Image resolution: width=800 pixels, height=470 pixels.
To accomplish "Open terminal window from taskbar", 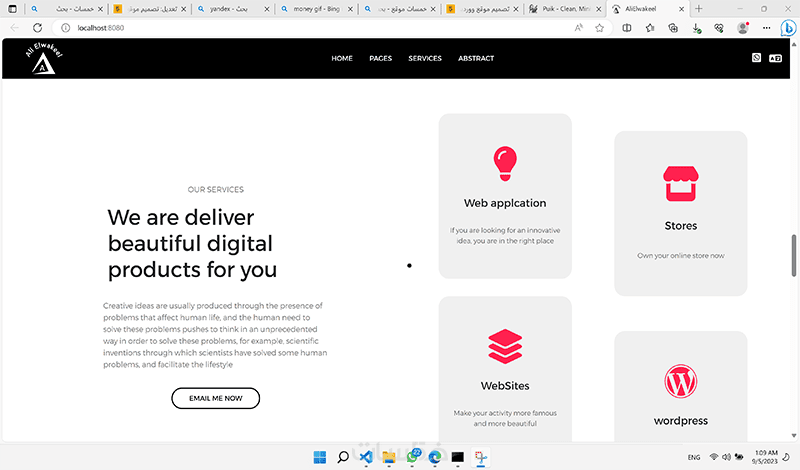I will tap(458, 457).
